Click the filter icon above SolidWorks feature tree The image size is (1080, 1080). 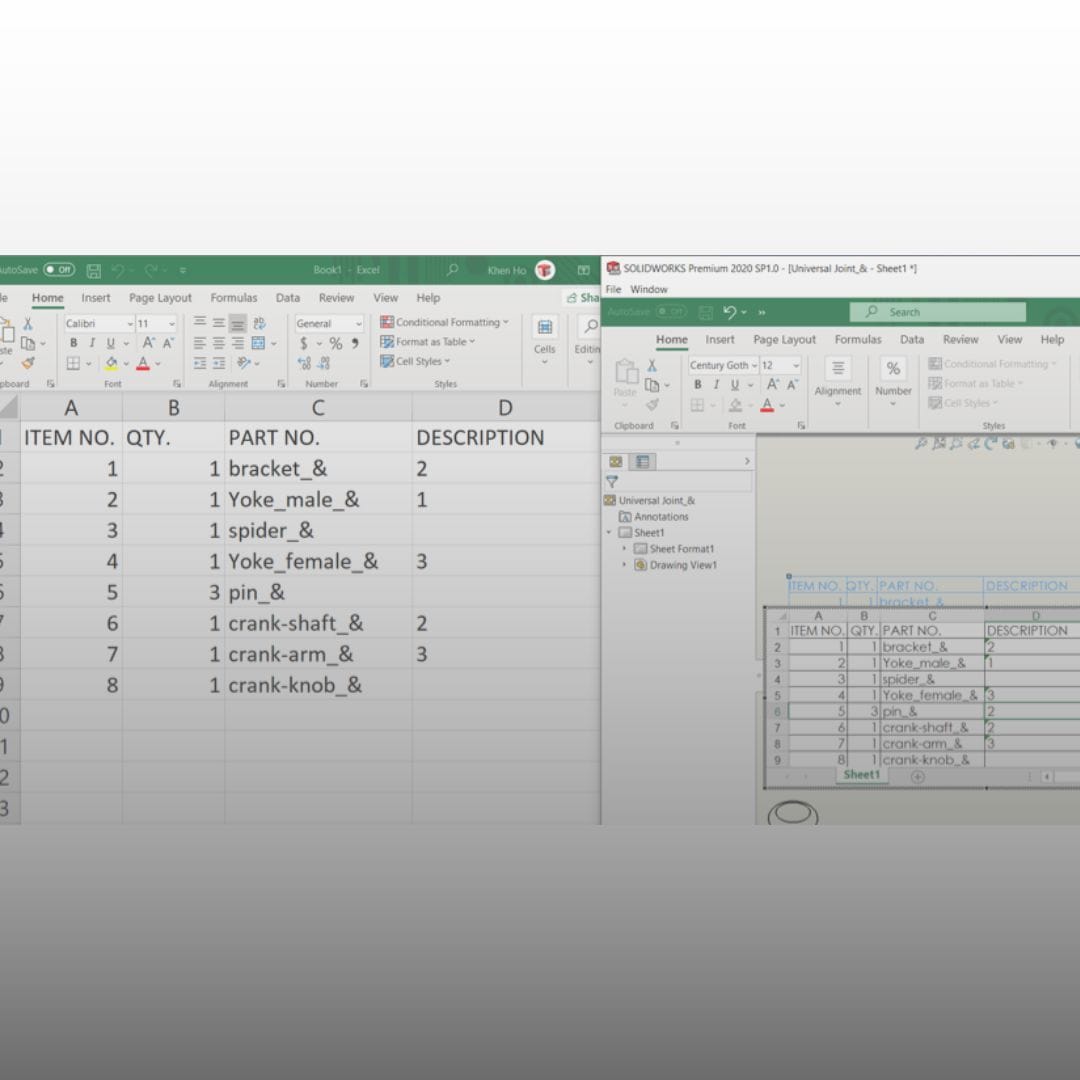[613, 482]
